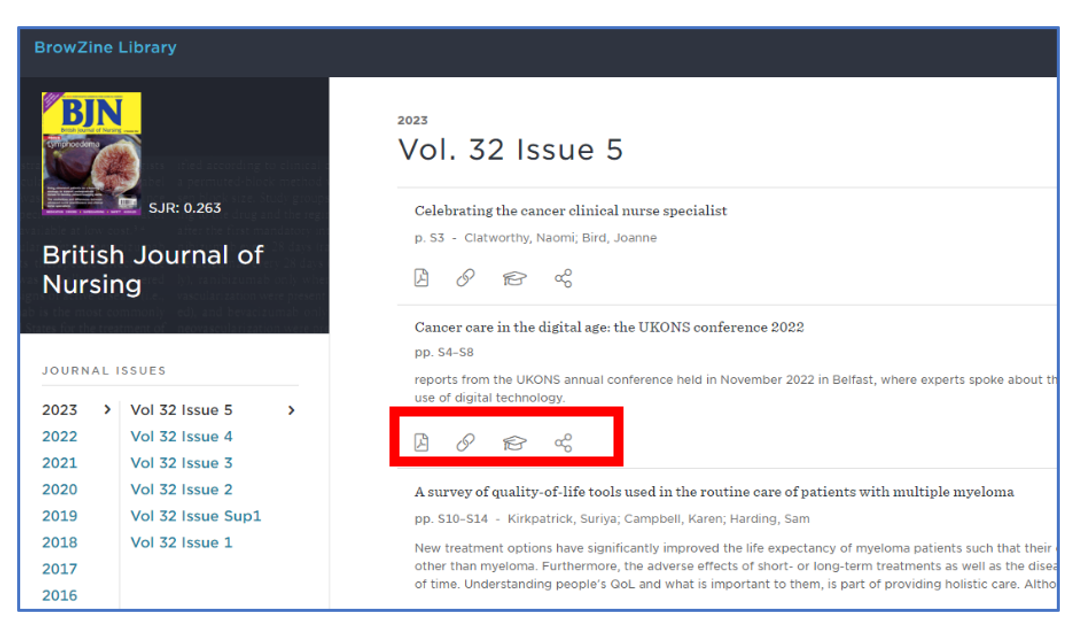Click the UKONS conference abstract text
This screenshot has width=1082, height=634.
click(736, 388)
